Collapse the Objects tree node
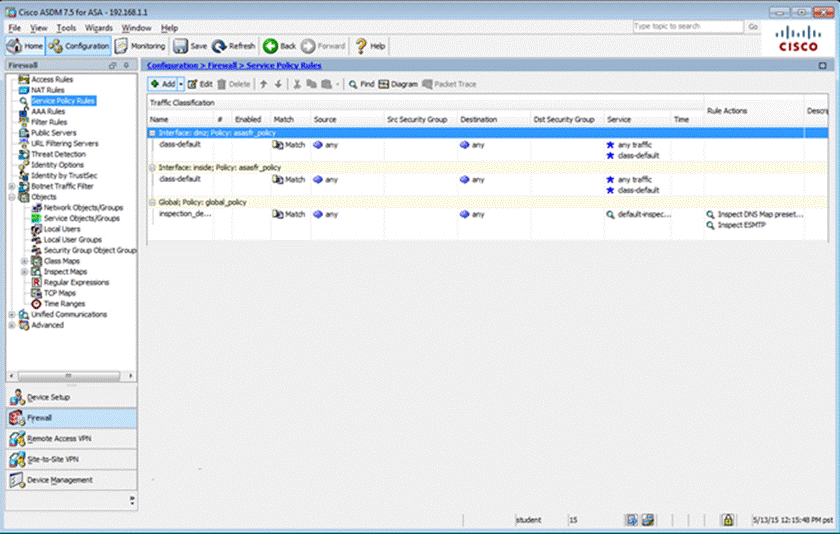This screenshot has width=840, height=534. click(11, 197)
